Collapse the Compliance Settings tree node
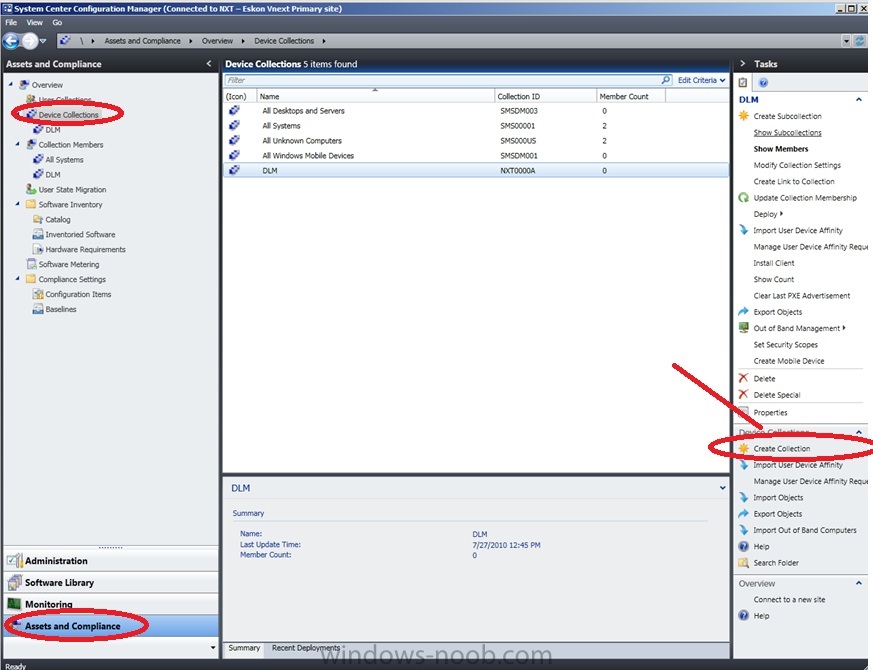873x670 pixels. click(x=17, y=278)
